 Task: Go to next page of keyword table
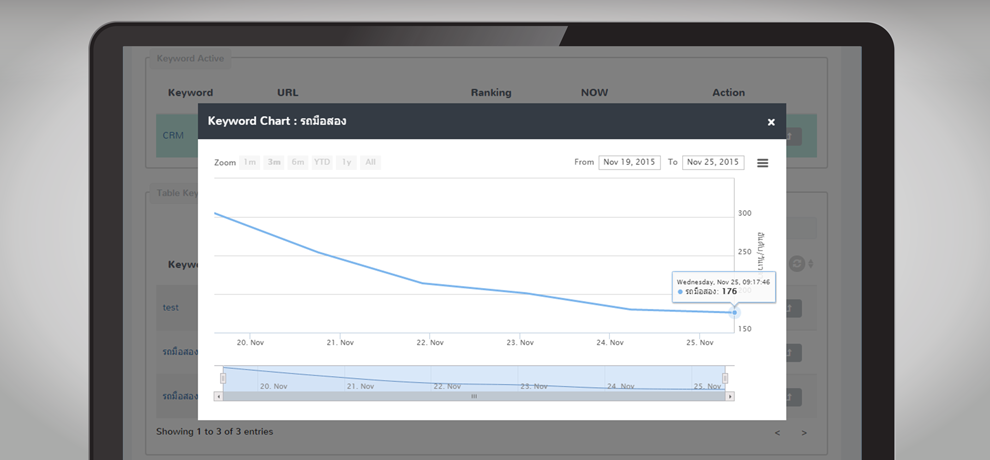coord(804,433)
